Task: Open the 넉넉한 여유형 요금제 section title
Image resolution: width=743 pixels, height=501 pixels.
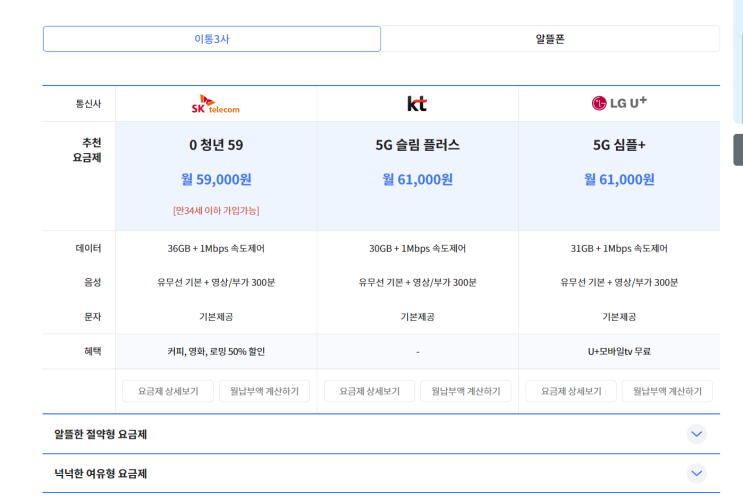Action: pos(101,473)
